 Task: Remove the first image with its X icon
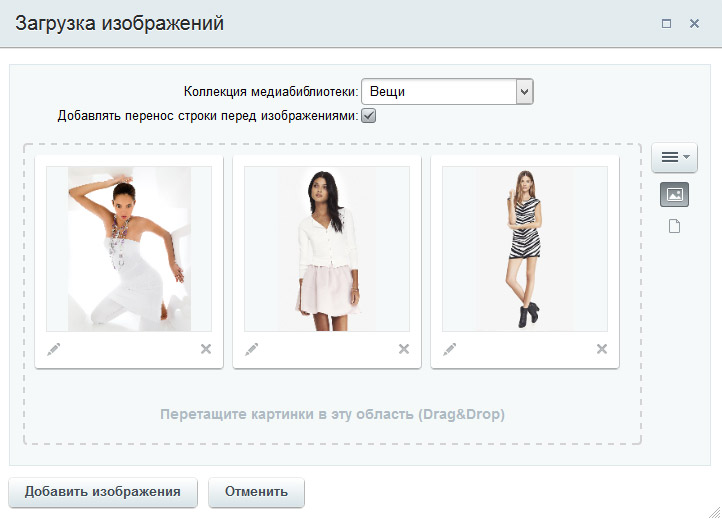coord(206,349)
